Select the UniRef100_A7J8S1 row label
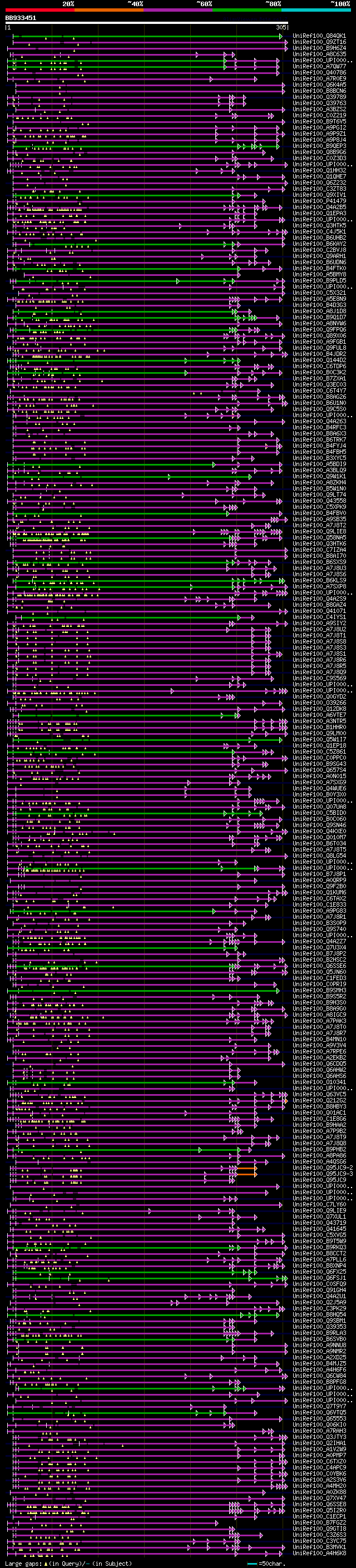The height and width of the screenshot is (1568, 356). pyautogui.click(x=319, y=654)
